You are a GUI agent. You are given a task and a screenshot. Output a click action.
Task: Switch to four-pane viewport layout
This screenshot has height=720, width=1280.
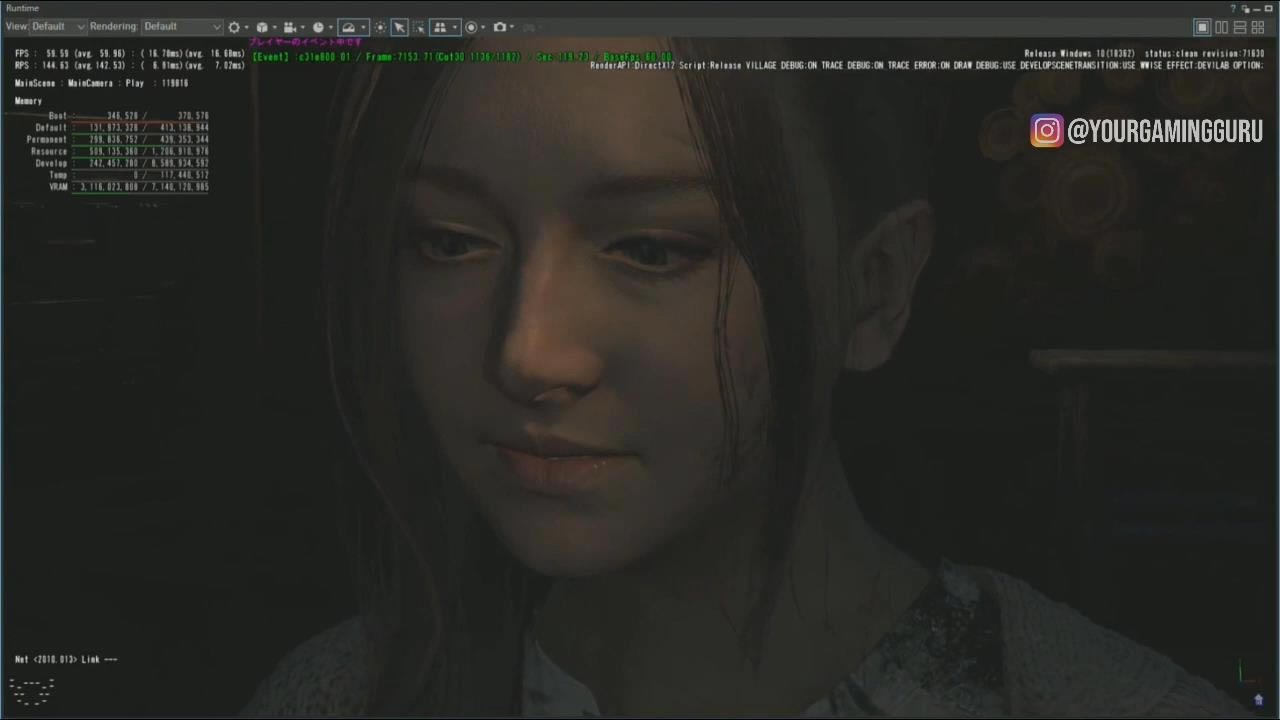pos(1258,28)
